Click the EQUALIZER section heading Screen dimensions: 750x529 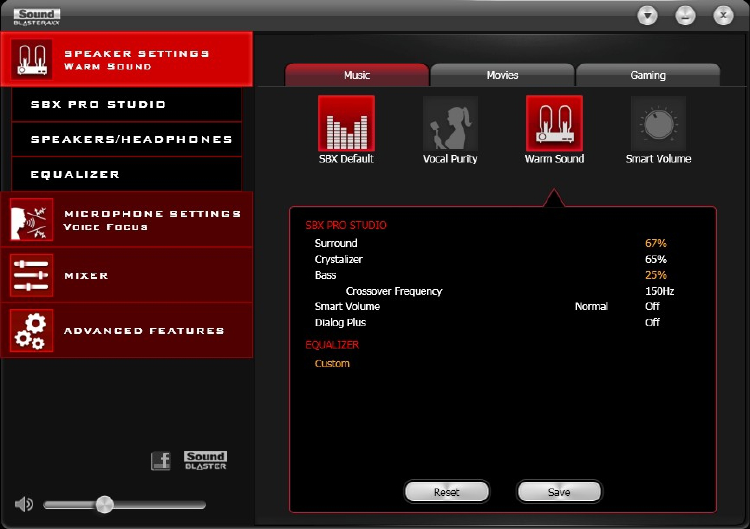(x=332, y=345)
